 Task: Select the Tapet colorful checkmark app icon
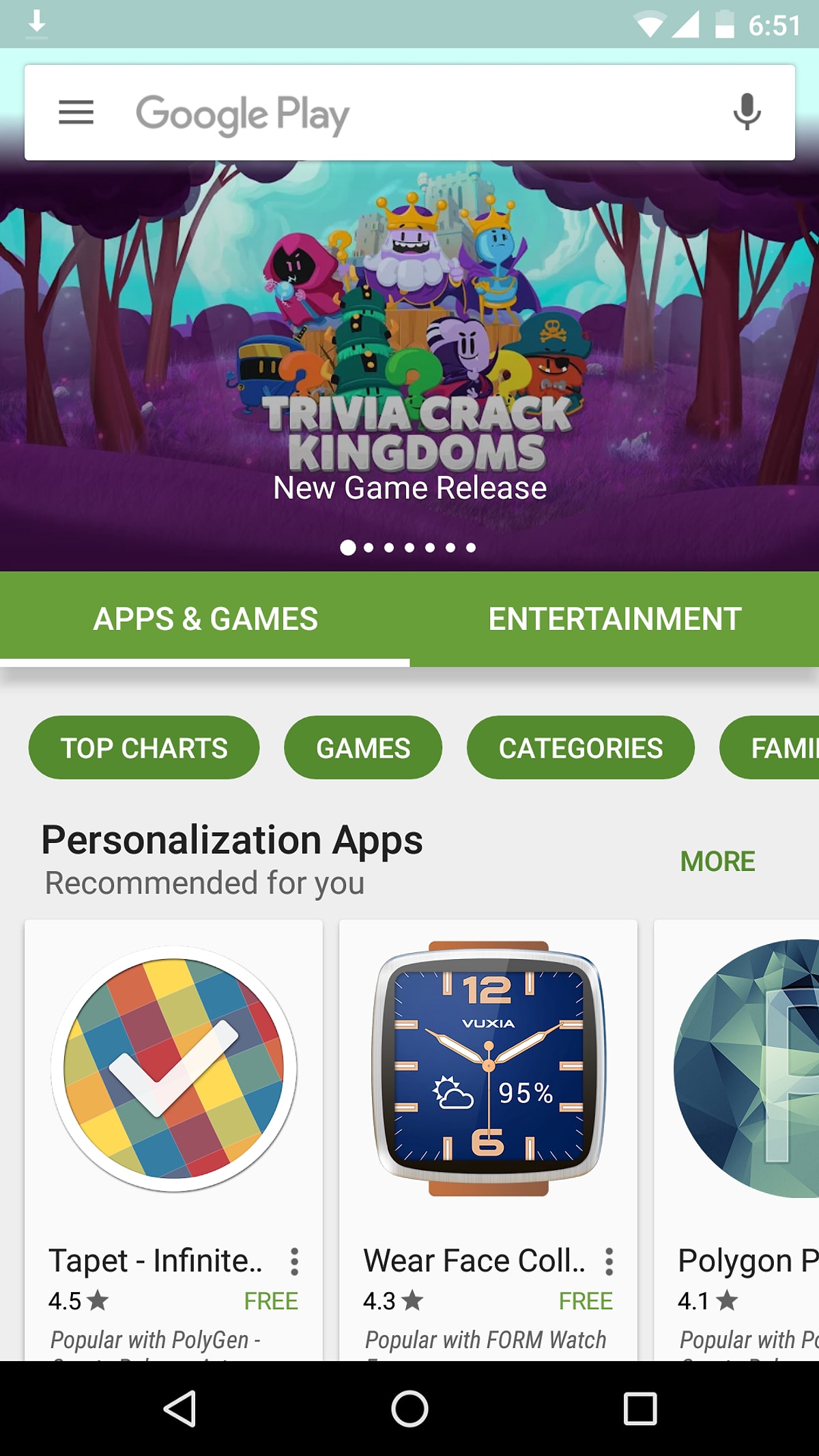(x=173, y=1069)
